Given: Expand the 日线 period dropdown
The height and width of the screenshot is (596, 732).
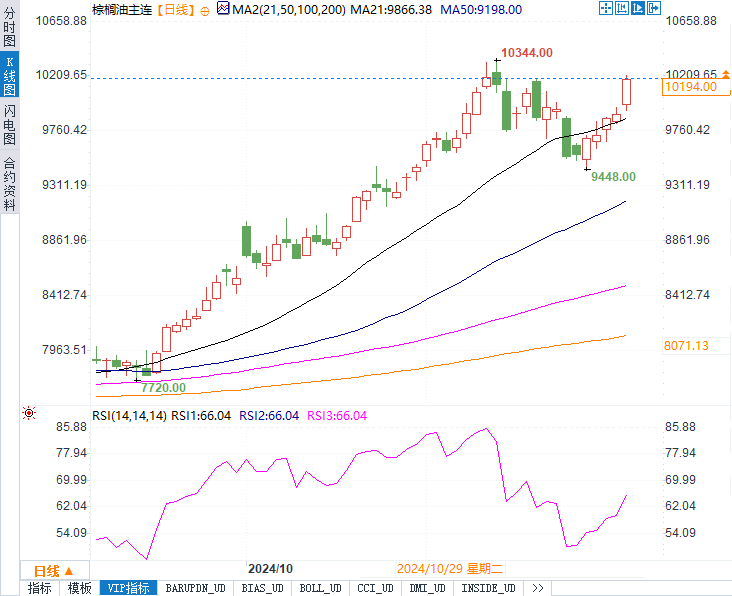Looking at the screenshot, I should (55, 571).
